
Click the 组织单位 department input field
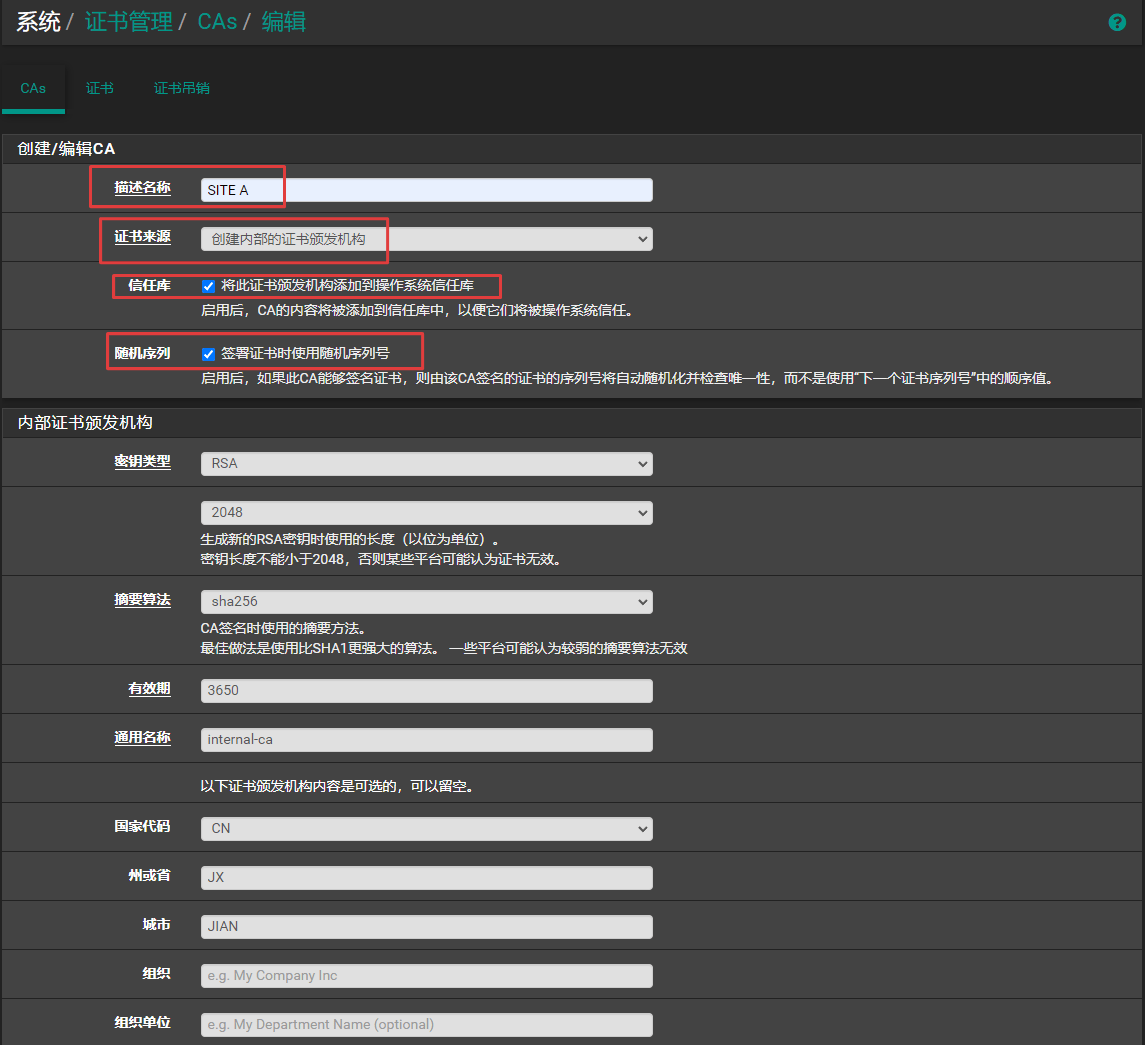click(x=426, y=1025)
